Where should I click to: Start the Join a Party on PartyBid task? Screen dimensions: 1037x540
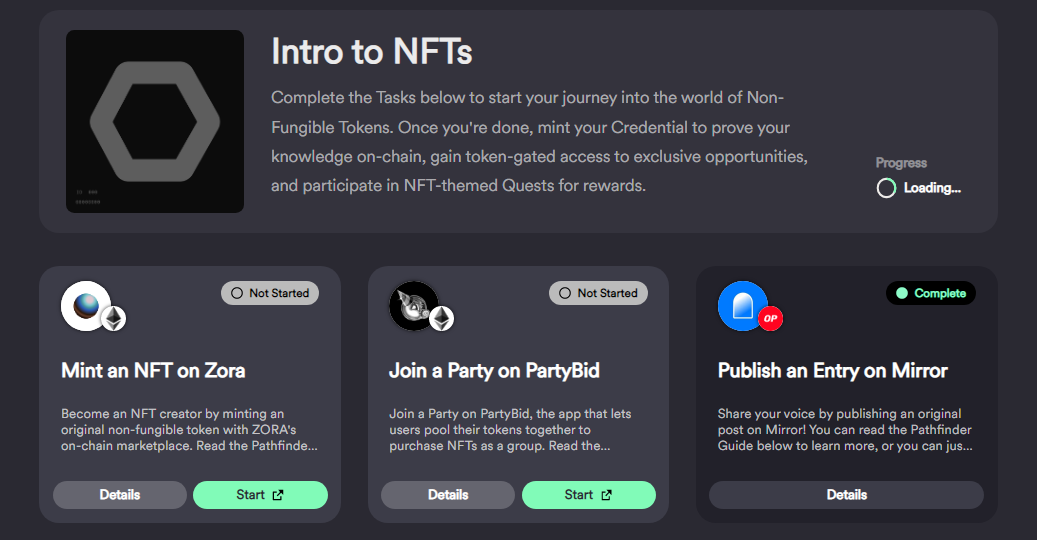pyautogui.click(x=589, y=495)
